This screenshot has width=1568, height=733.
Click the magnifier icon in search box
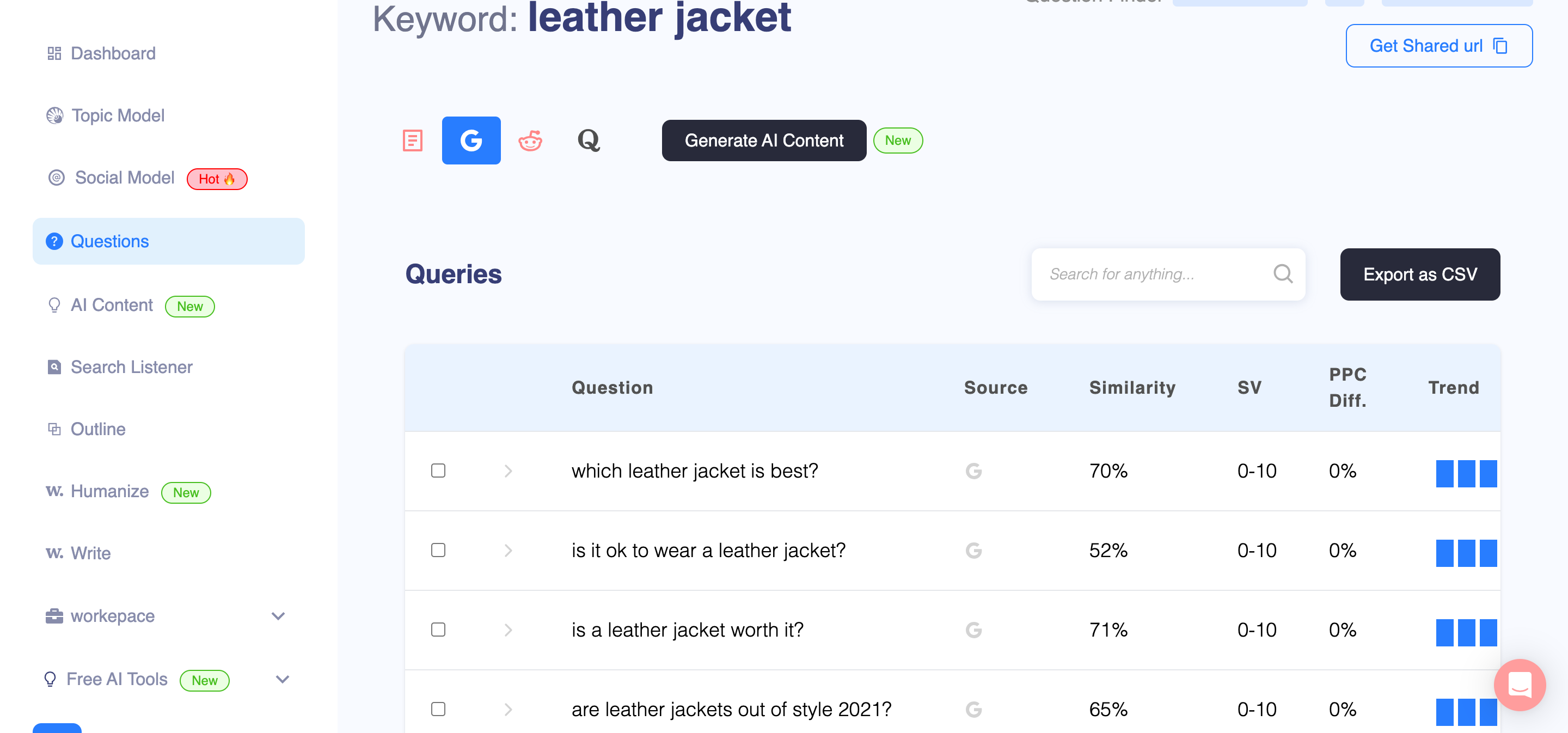pos(1283,274)
